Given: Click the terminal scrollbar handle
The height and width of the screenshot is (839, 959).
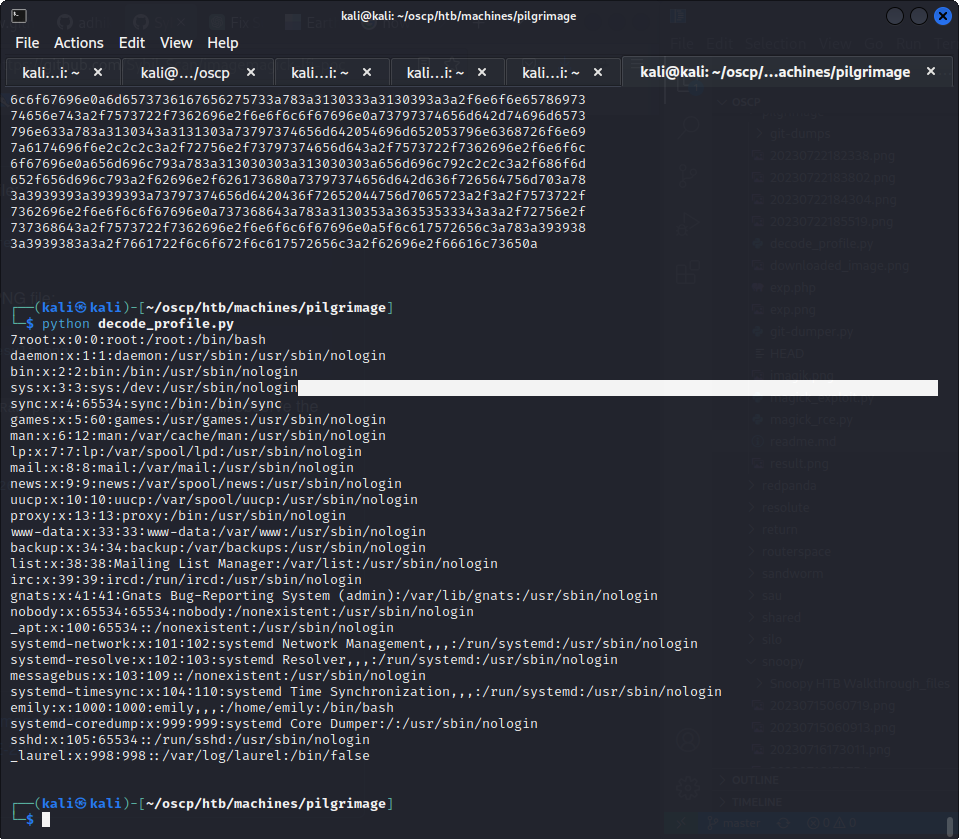Looking at the screenshot, I should (950, 828).
